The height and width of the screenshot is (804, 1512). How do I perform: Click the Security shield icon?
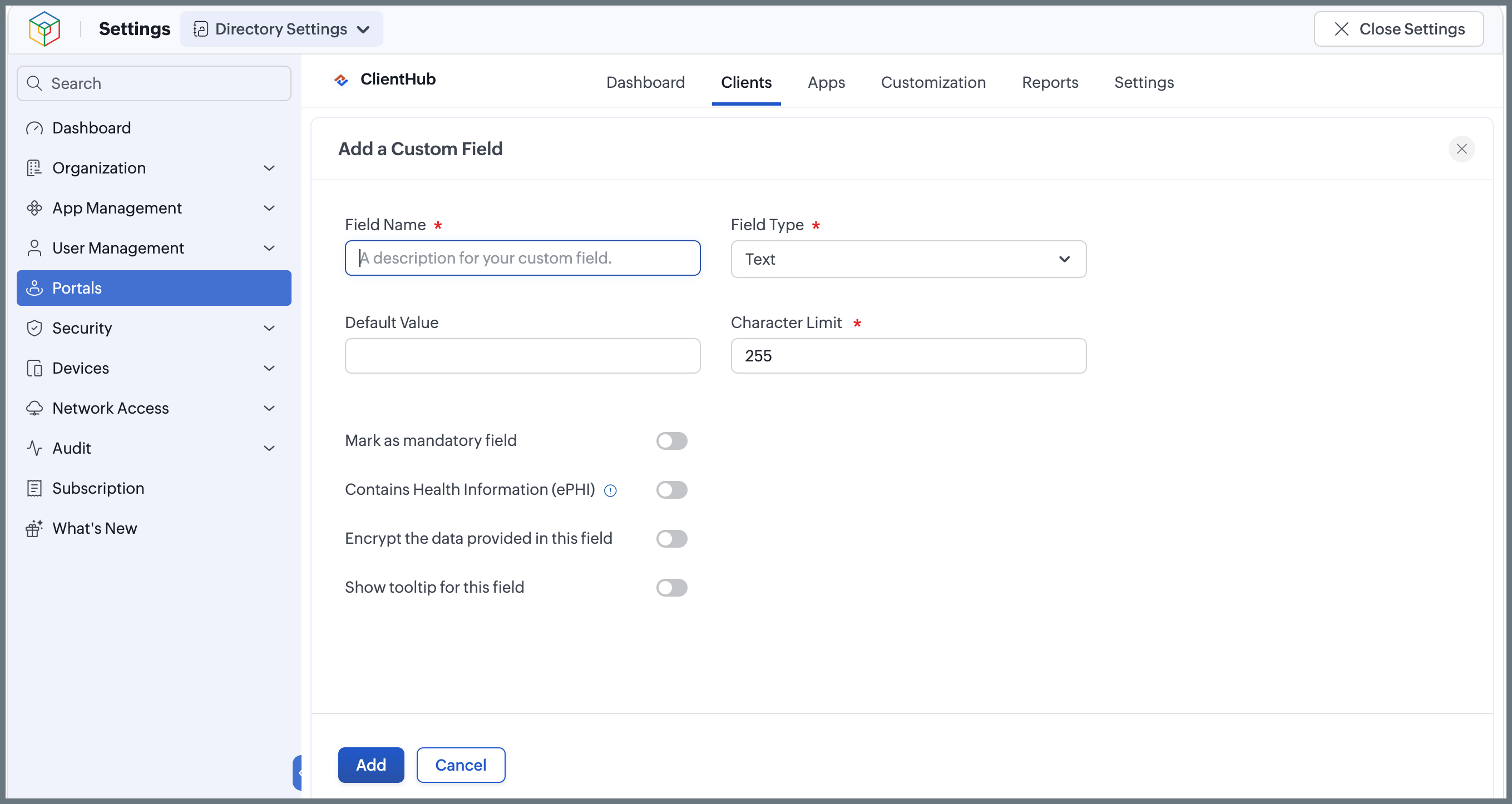(x=34, y=328)
